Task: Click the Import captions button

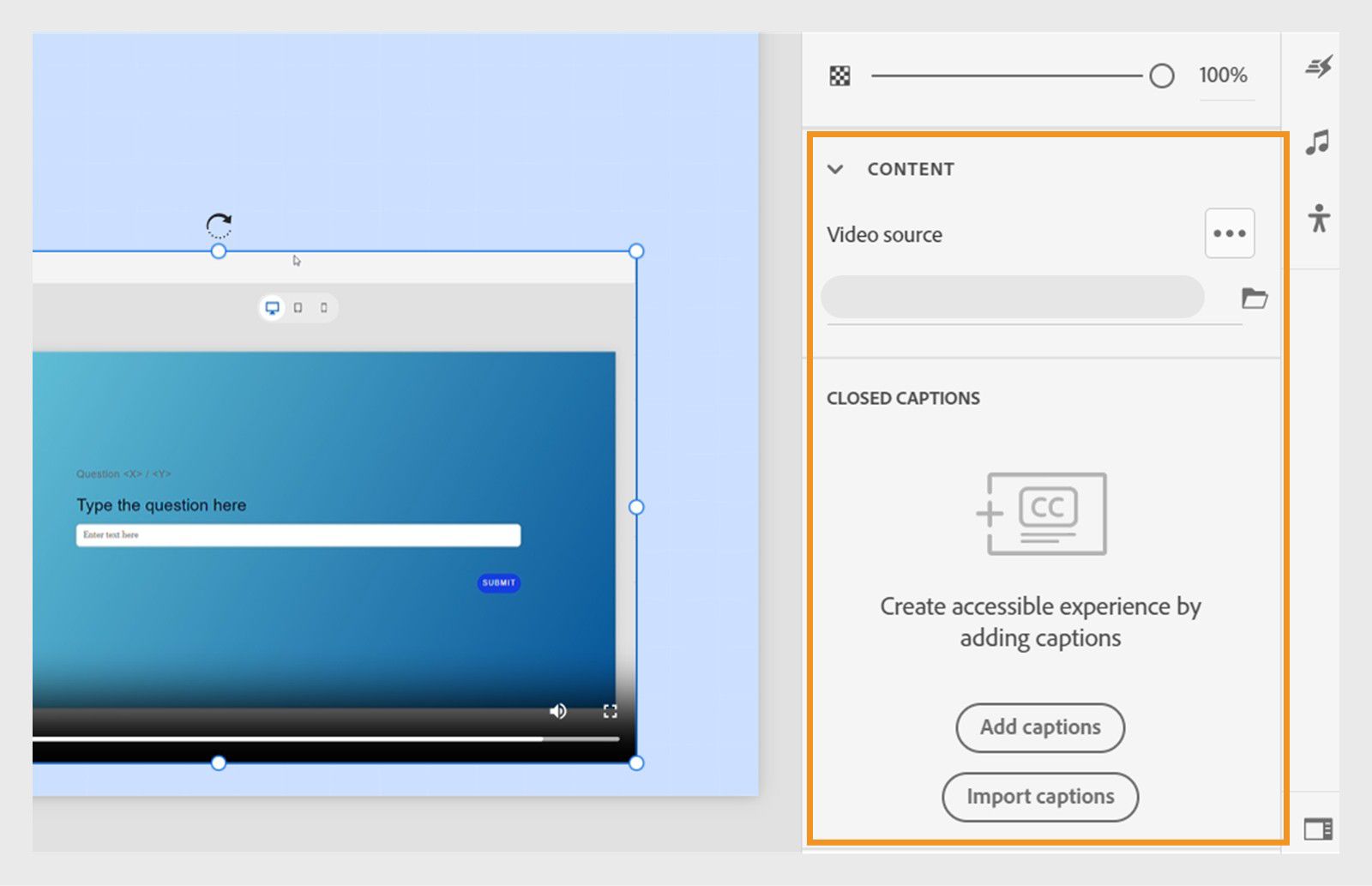Action: point(1039,796)
